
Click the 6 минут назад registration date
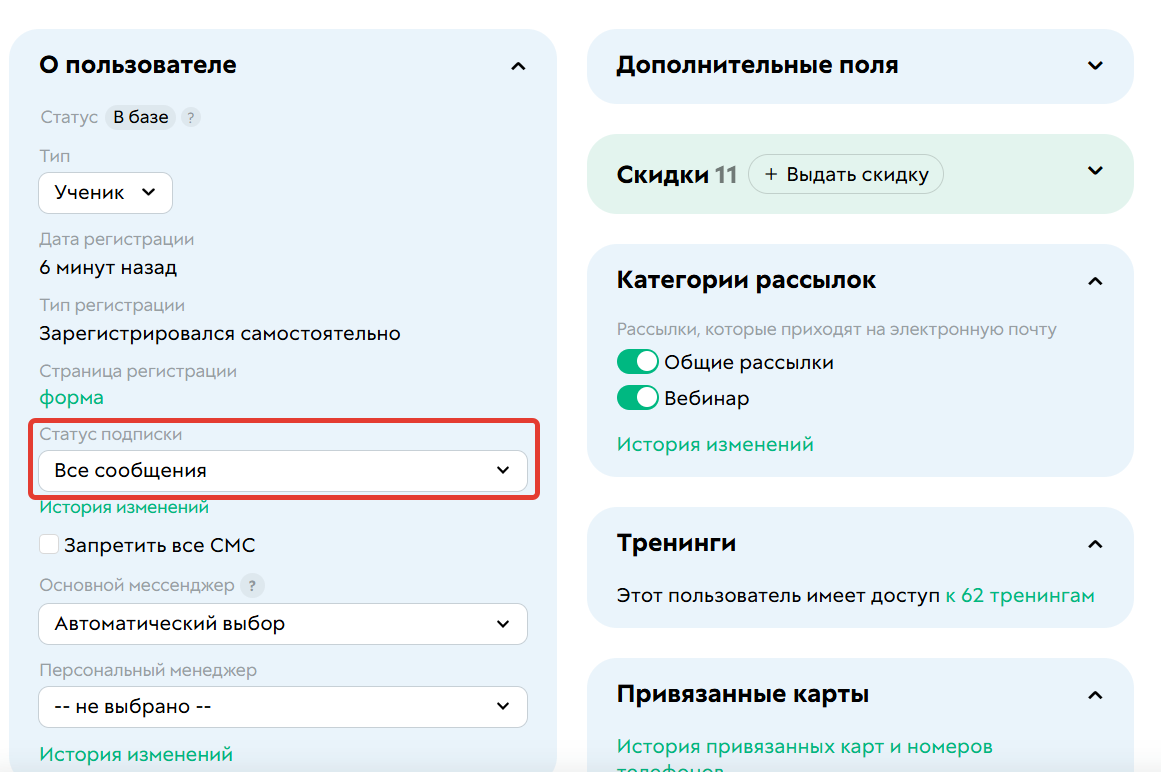point(108,267)
